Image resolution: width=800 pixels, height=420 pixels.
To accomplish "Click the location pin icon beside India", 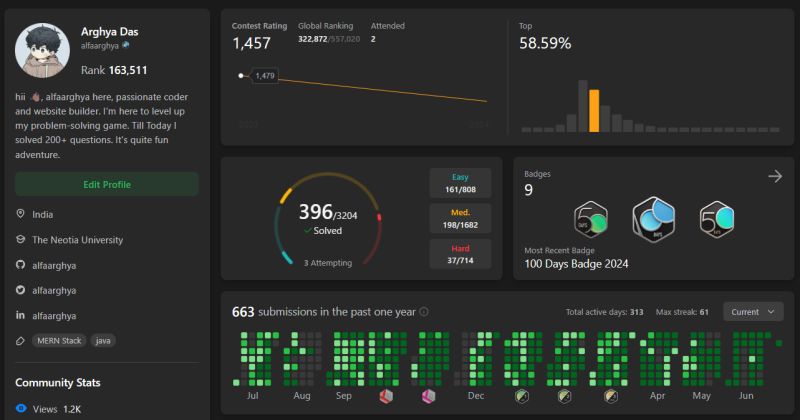I will [x=20, y=214].
